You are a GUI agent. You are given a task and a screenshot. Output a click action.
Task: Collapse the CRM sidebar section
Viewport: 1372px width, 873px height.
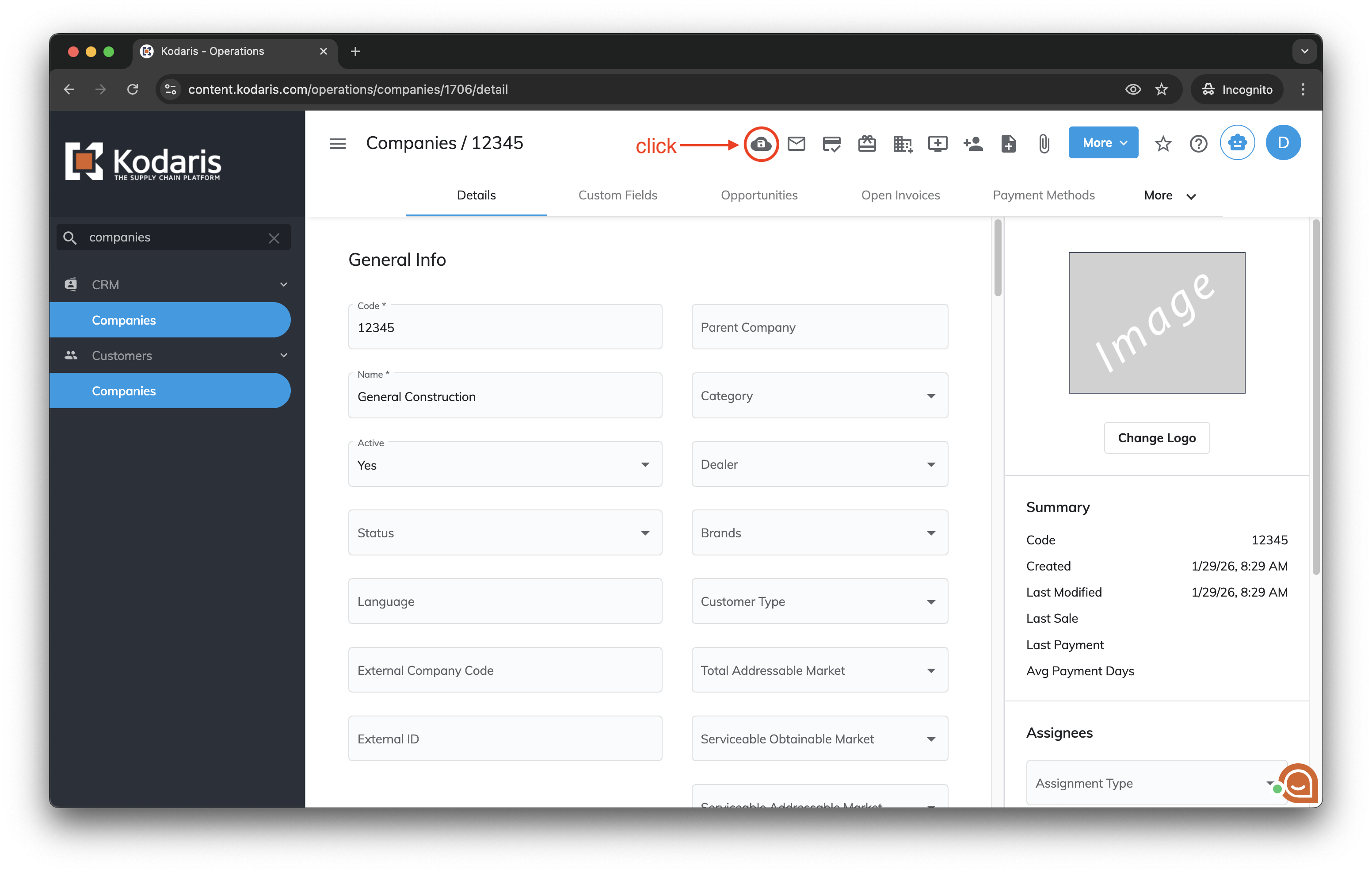283,284
